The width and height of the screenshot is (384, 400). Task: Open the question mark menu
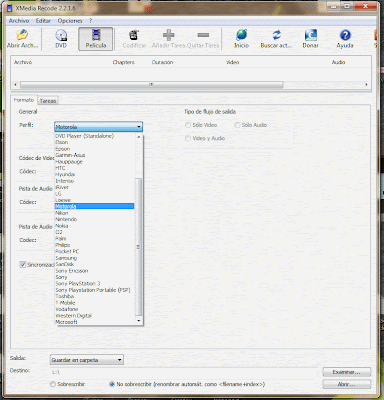(90, 21)
